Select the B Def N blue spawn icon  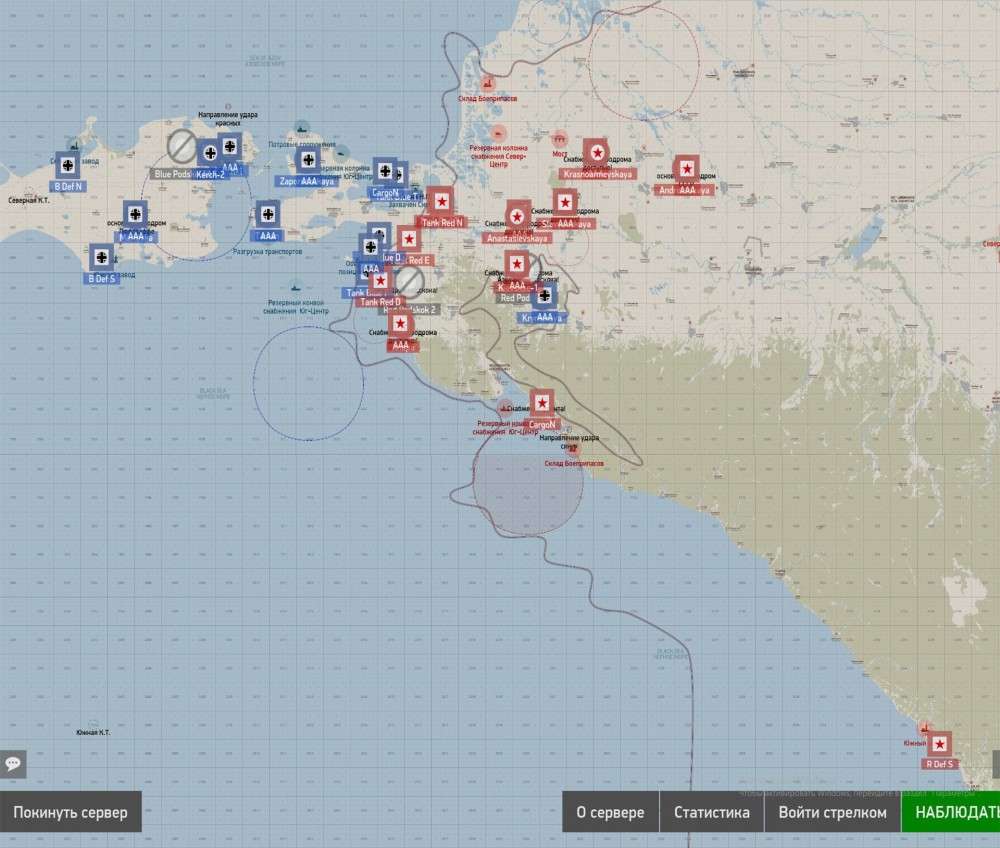point(68,166)
